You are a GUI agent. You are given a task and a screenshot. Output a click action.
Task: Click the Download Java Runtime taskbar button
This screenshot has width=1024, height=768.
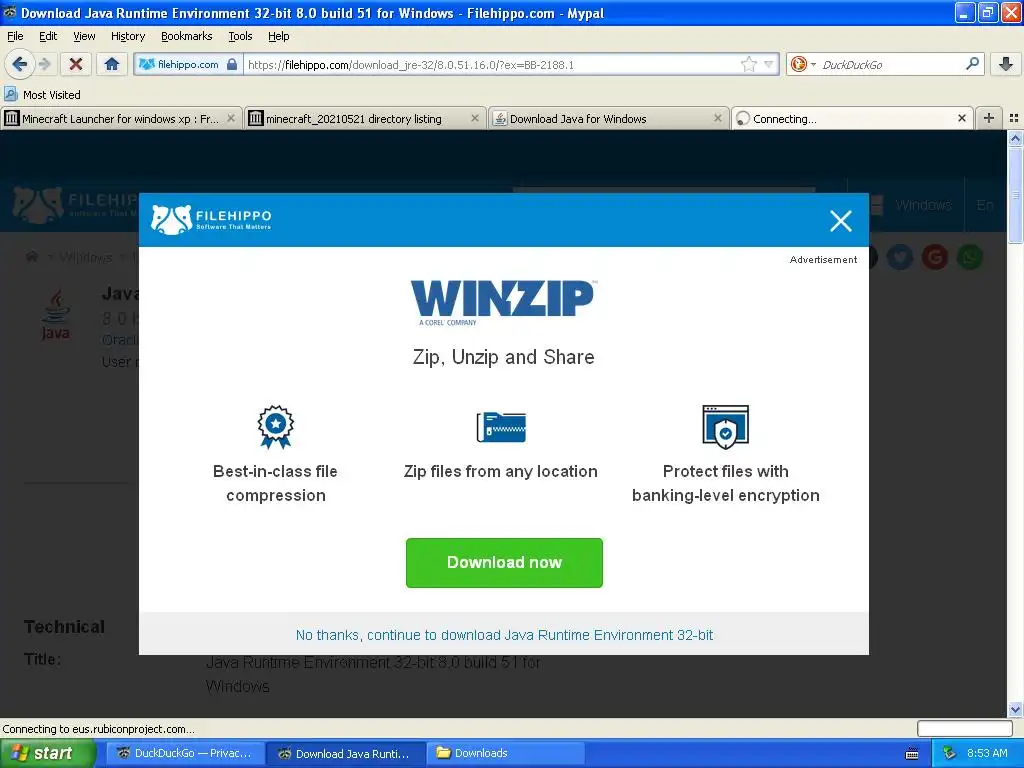345,753
